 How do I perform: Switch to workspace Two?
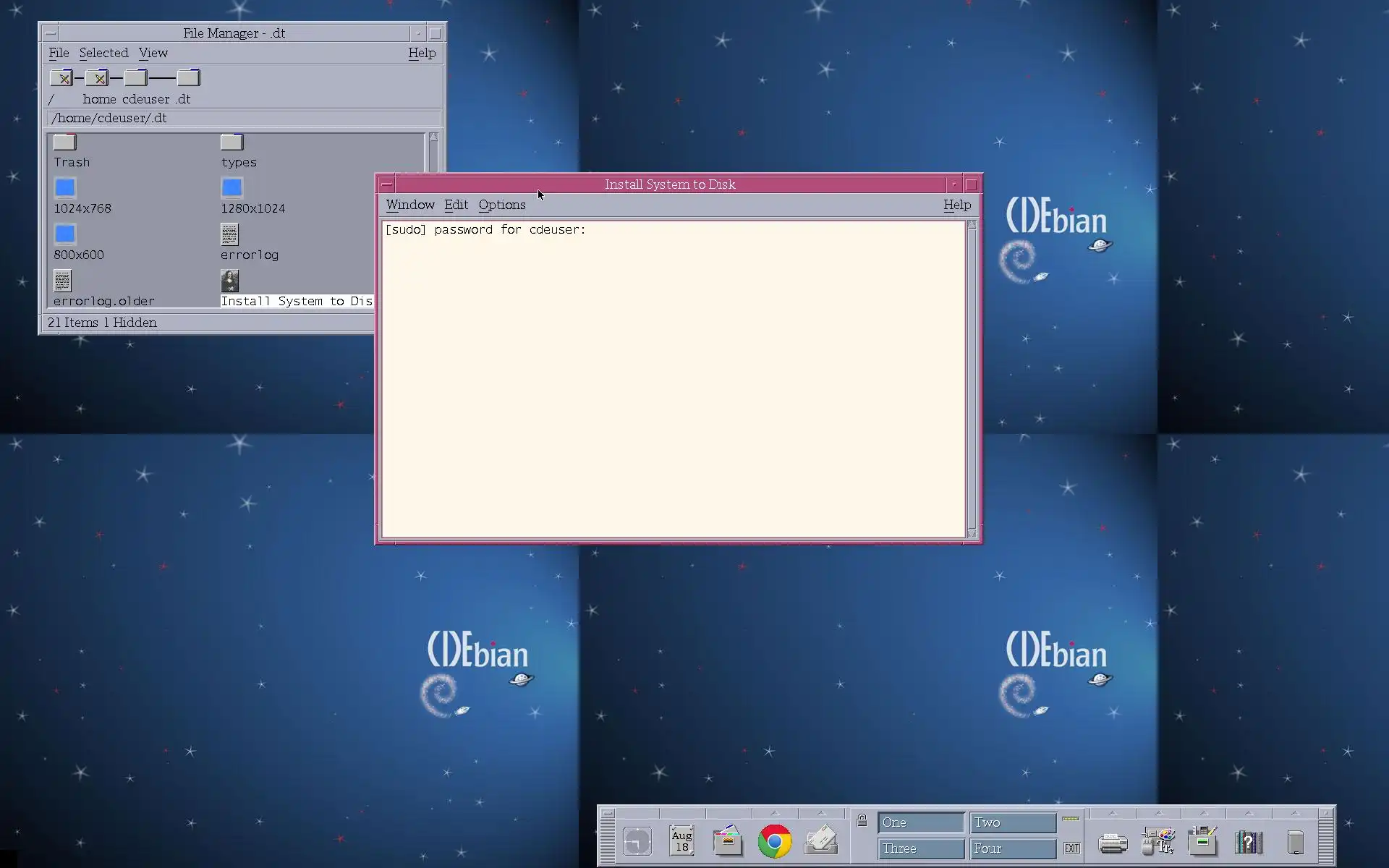coord(1012,822)
